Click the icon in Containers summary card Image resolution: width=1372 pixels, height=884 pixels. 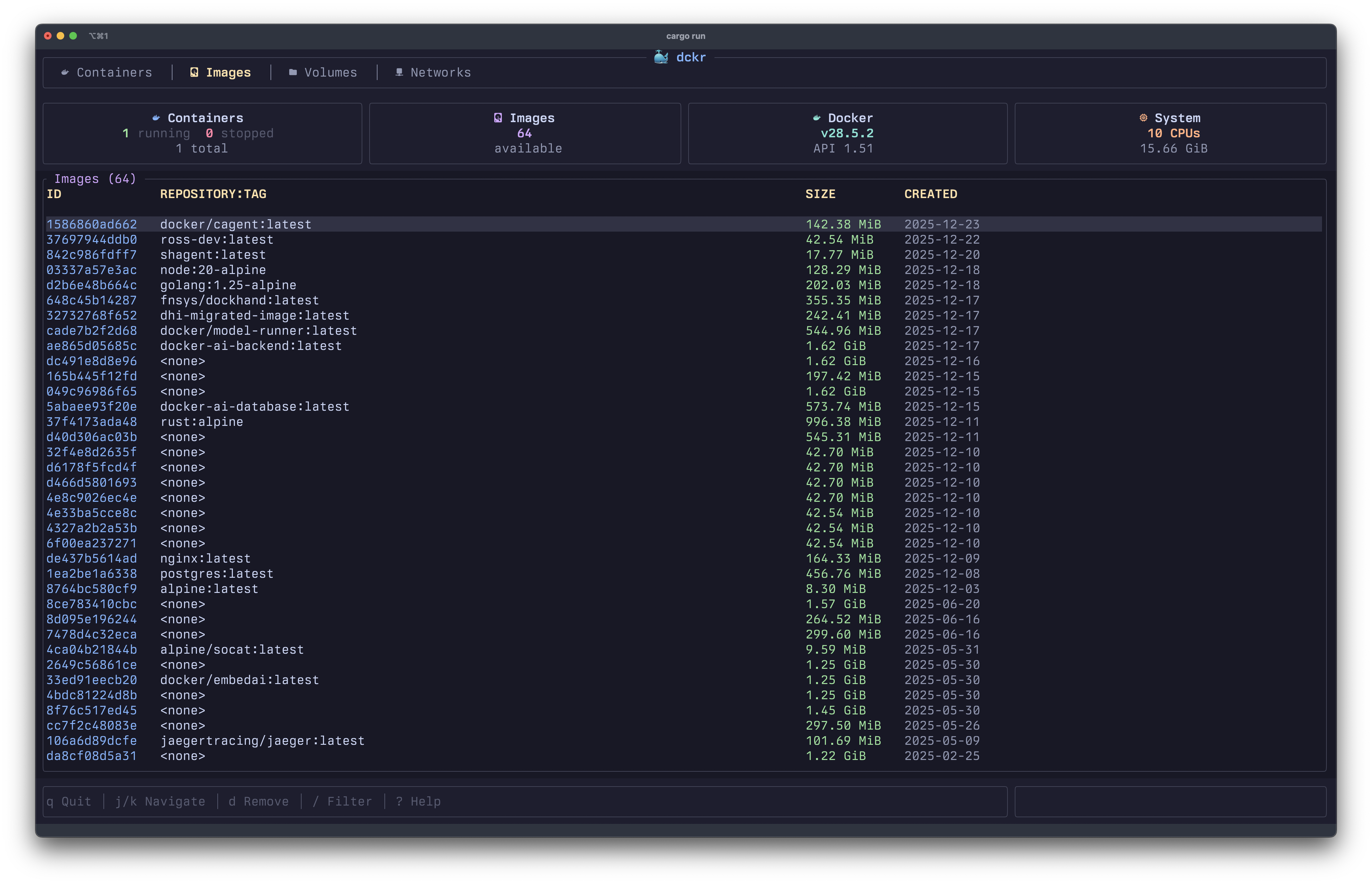(156, 118)
